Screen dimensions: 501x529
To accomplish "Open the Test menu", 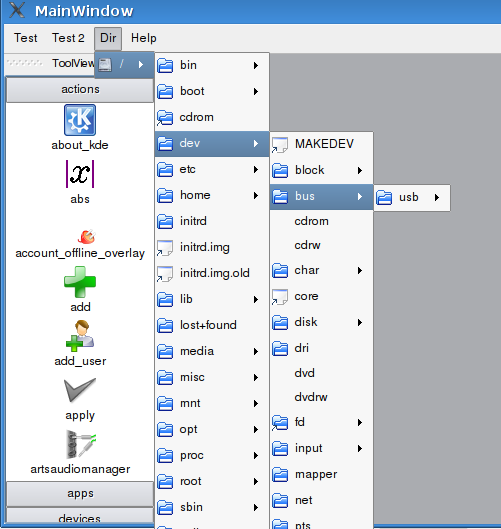I will click(x=26, y=38).
